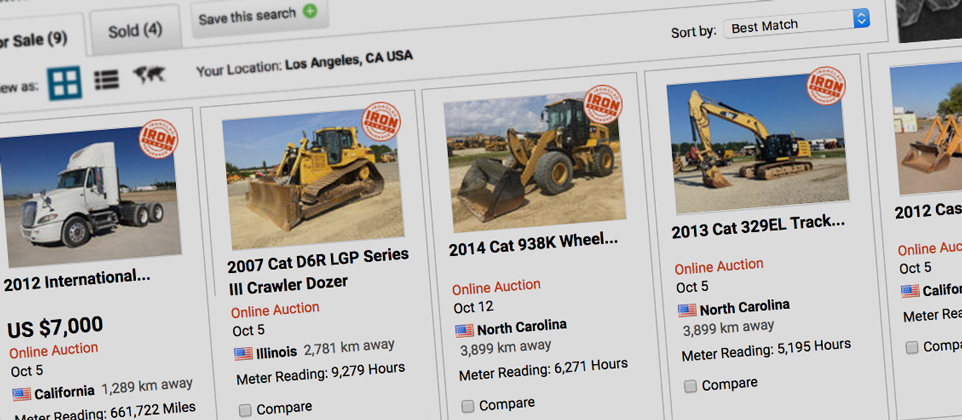Check Compare for Cat 329EL Track excavator

tap(690, 386)
